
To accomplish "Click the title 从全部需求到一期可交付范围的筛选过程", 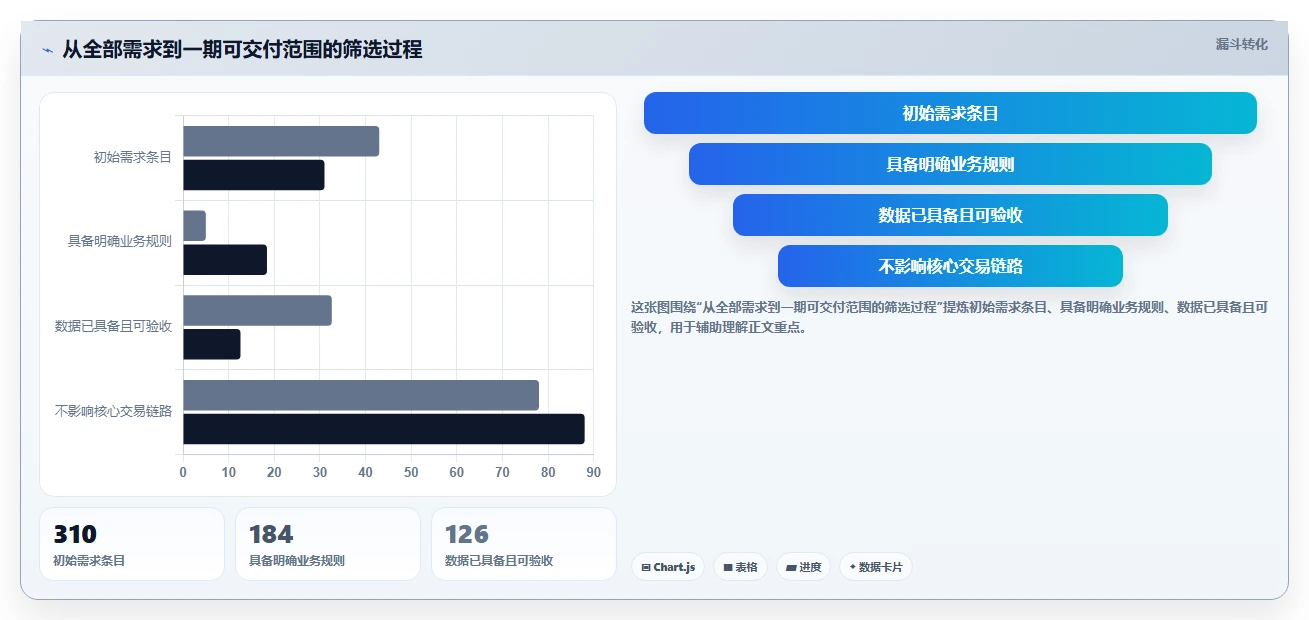I will point(242,49).
